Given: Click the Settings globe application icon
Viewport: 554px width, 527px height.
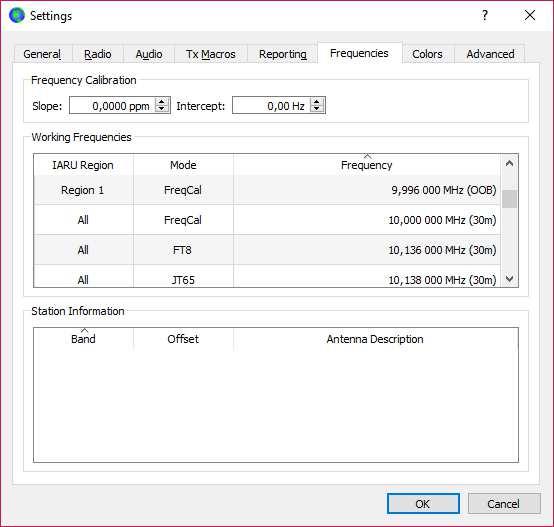Looking at the screenshot, I should tap(17, 16).
